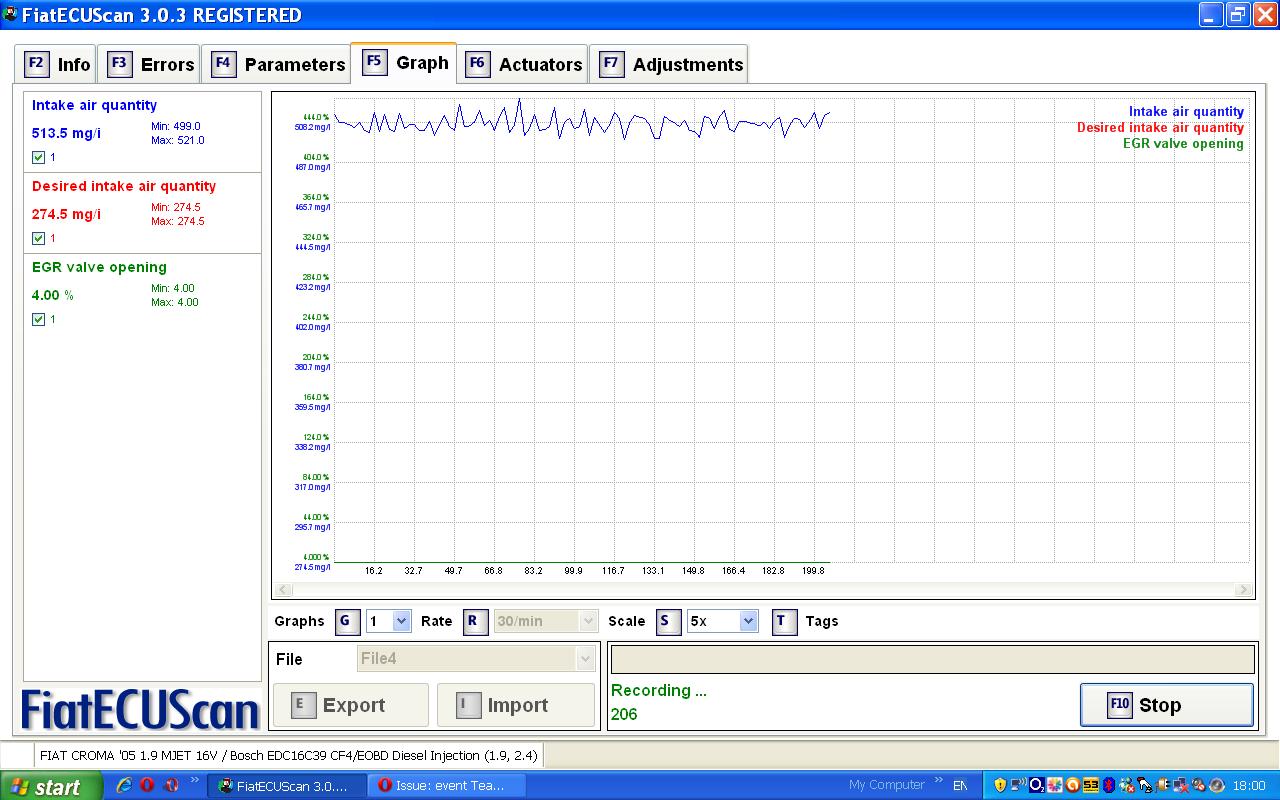Click the FiatECUScan title bar icon

click(10, 14)
